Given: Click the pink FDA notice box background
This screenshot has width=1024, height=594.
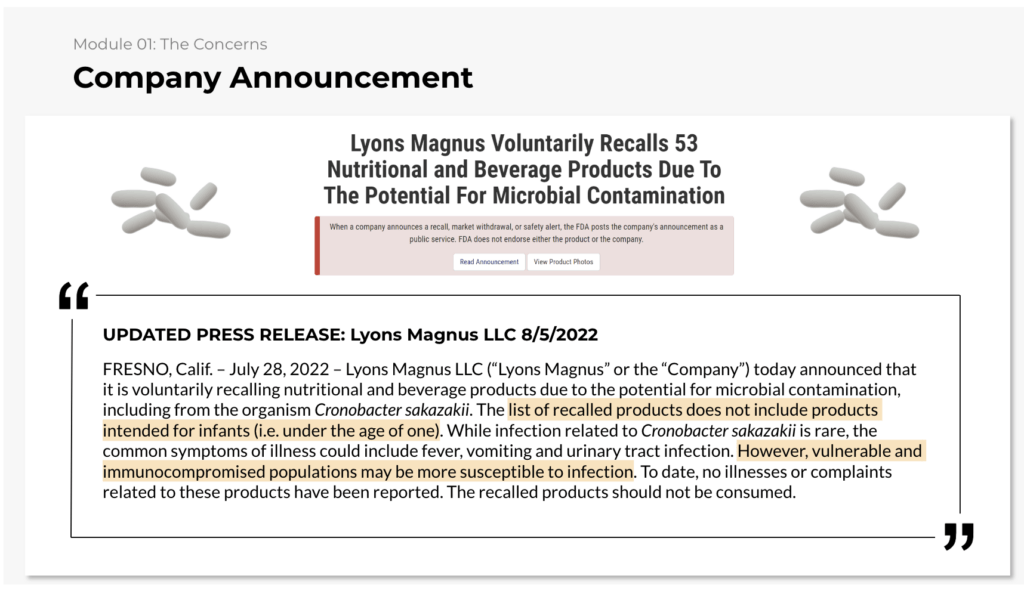Looking at the screenshot, I should click(x=526, y=245).
